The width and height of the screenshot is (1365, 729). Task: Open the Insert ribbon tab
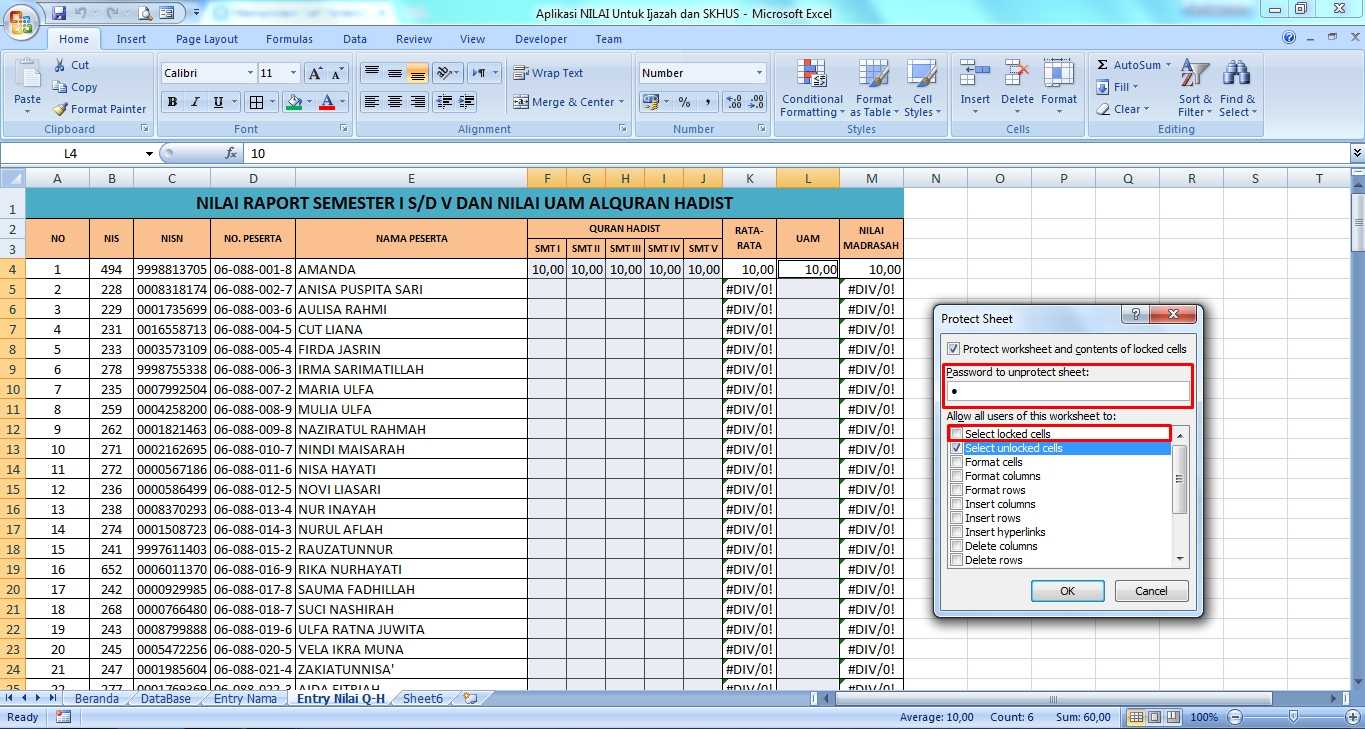[x=131, y=39]
